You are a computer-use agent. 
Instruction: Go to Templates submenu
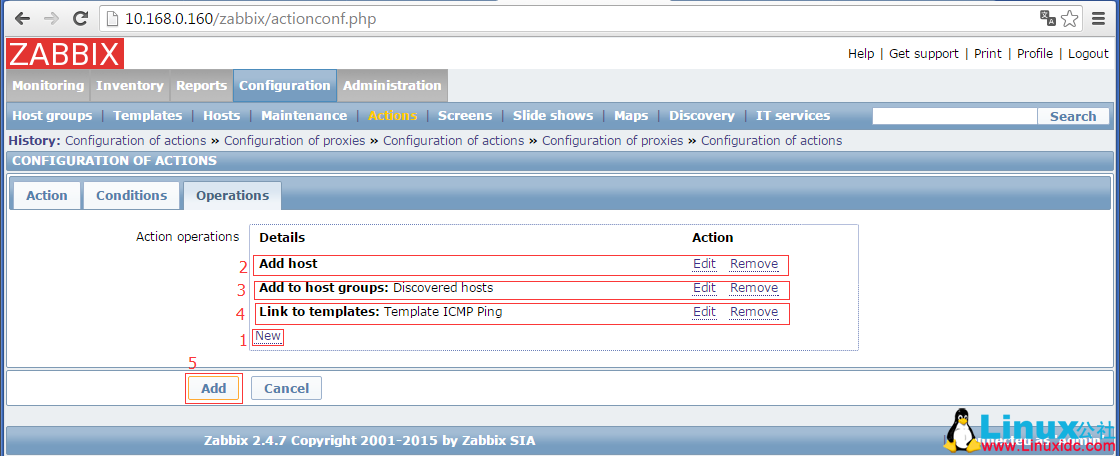point(148,116)
